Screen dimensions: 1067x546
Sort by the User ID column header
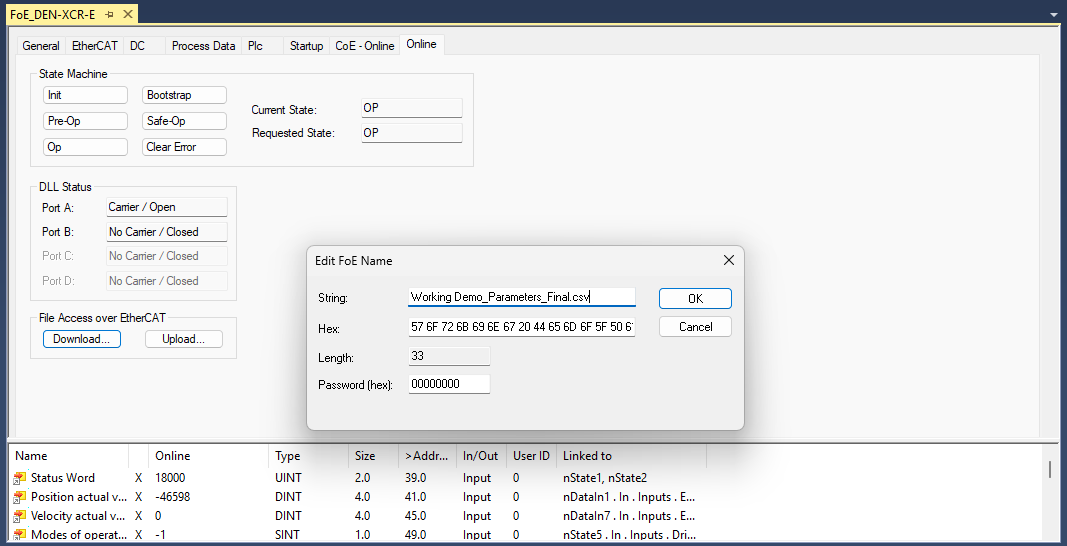click(x=531, y=456)
